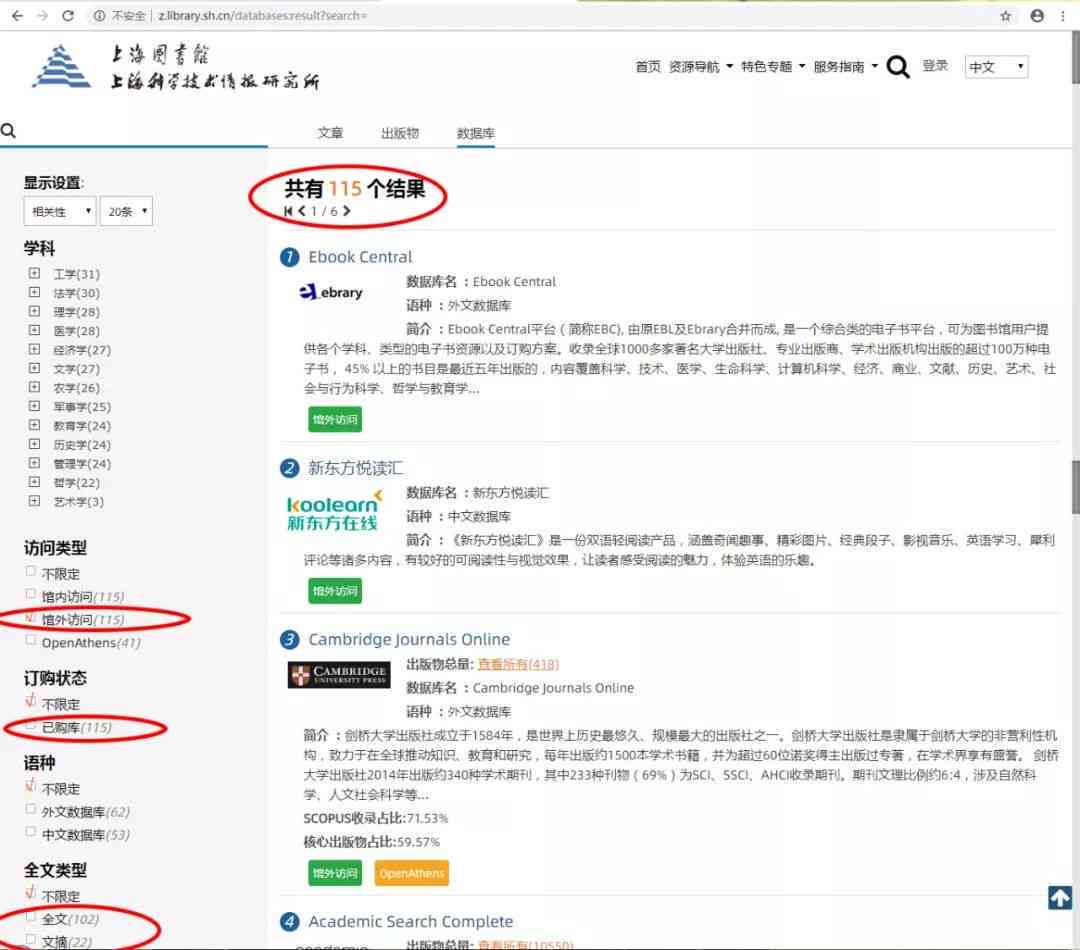Jump to first results page icon
This screenshot has width=1080, height=950.
[x=288, y=211]
